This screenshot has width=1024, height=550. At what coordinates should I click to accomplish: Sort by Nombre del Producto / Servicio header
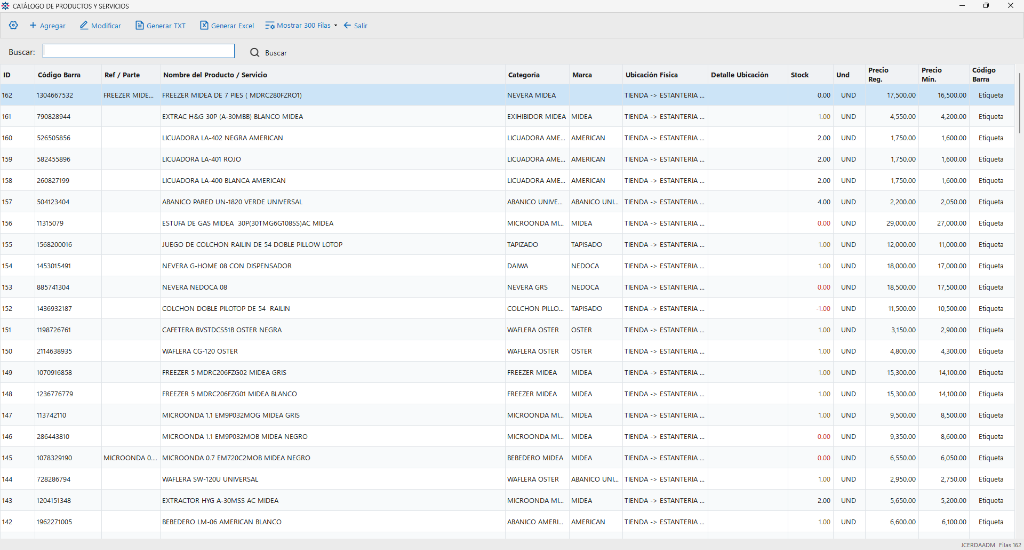pyautogui.click(x=215, y=74)
